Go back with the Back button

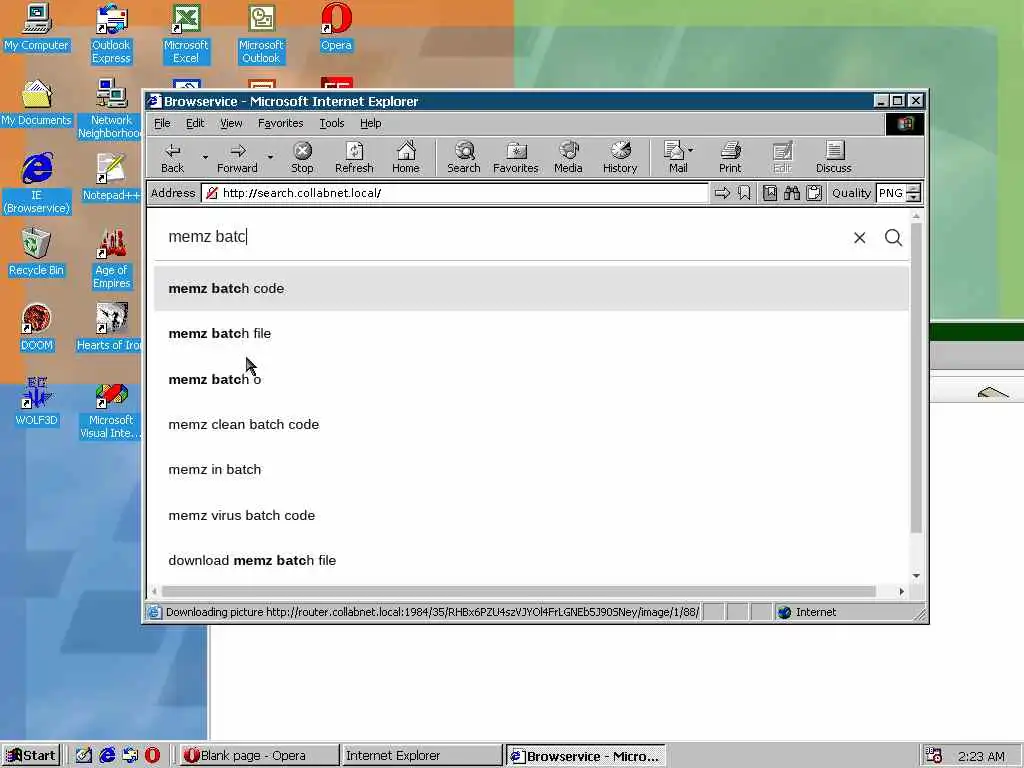(172, 157)
